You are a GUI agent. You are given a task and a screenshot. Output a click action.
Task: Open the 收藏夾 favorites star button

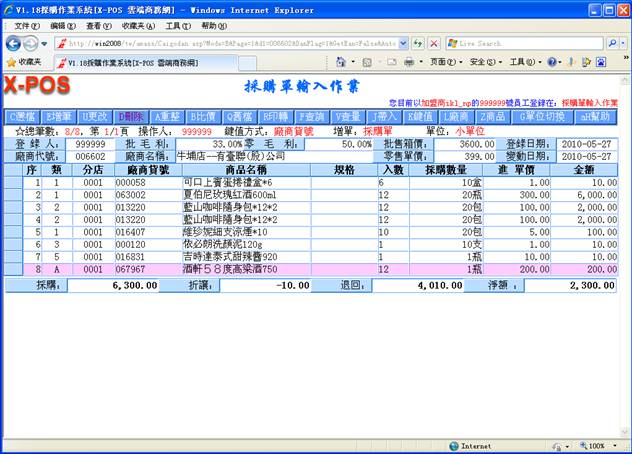(x=23, y=62)
